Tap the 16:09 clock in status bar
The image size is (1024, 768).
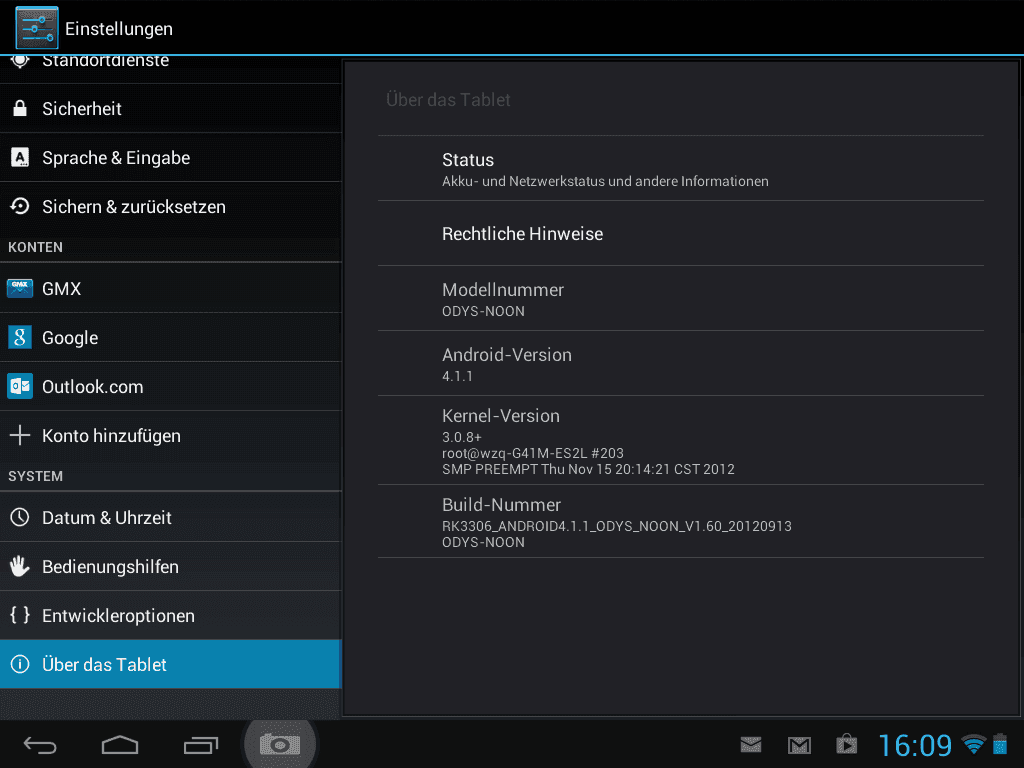(916, 745)
